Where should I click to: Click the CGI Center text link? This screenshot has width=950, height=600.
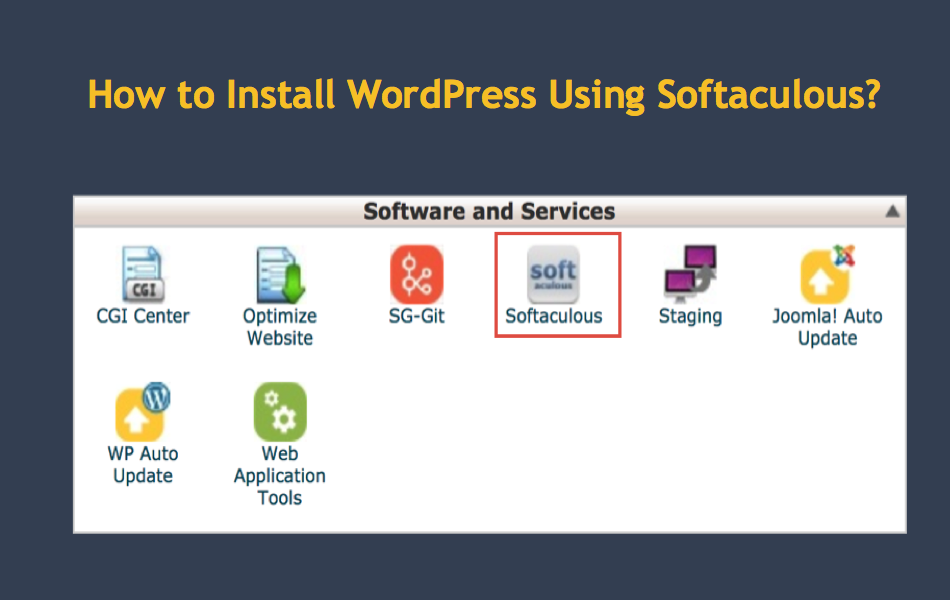143,316
